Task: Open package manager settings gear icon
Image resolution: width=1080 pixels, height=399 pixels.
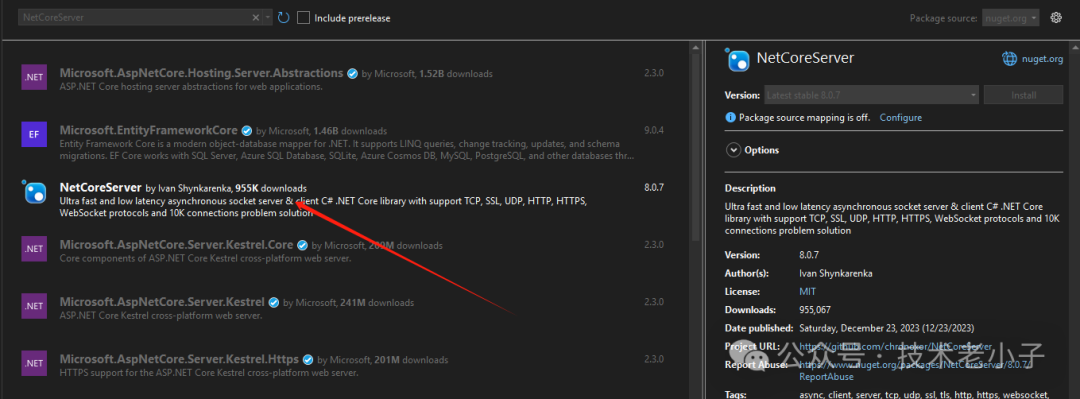Action: click(1056, 18)
